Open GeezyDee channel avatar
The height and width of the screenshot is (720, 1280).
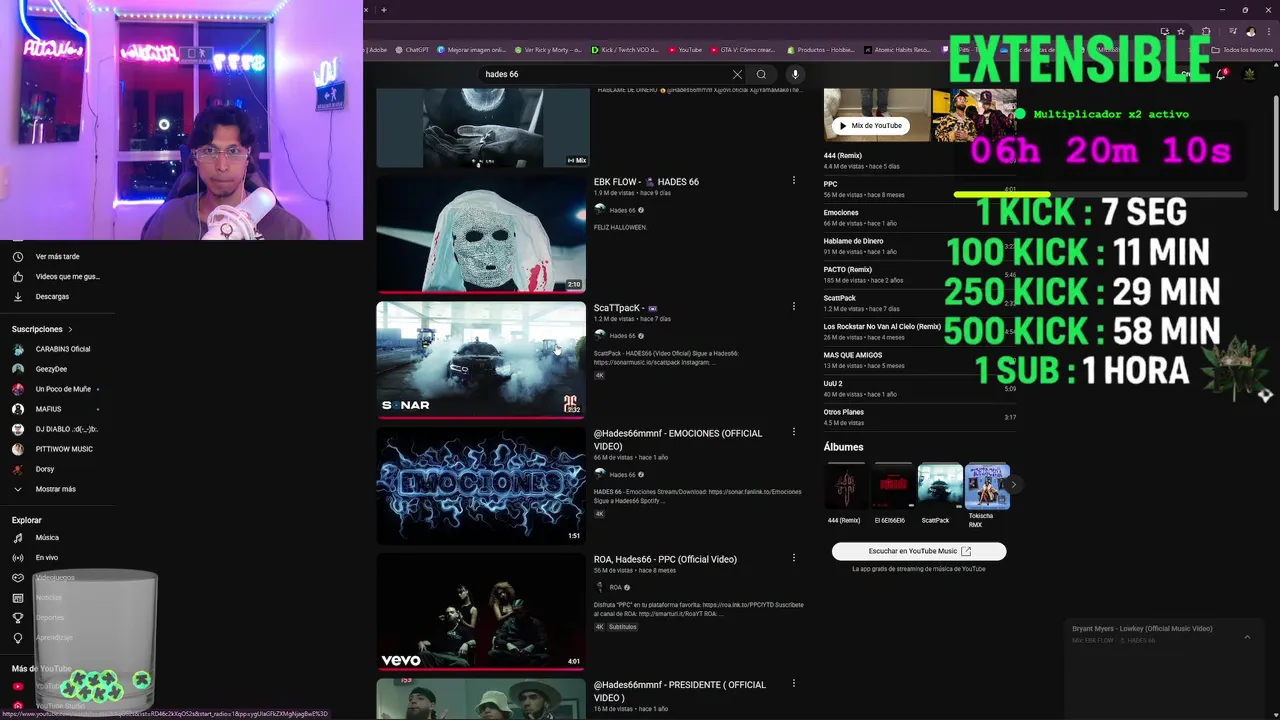pyautogui.click(x=18, y=369)
